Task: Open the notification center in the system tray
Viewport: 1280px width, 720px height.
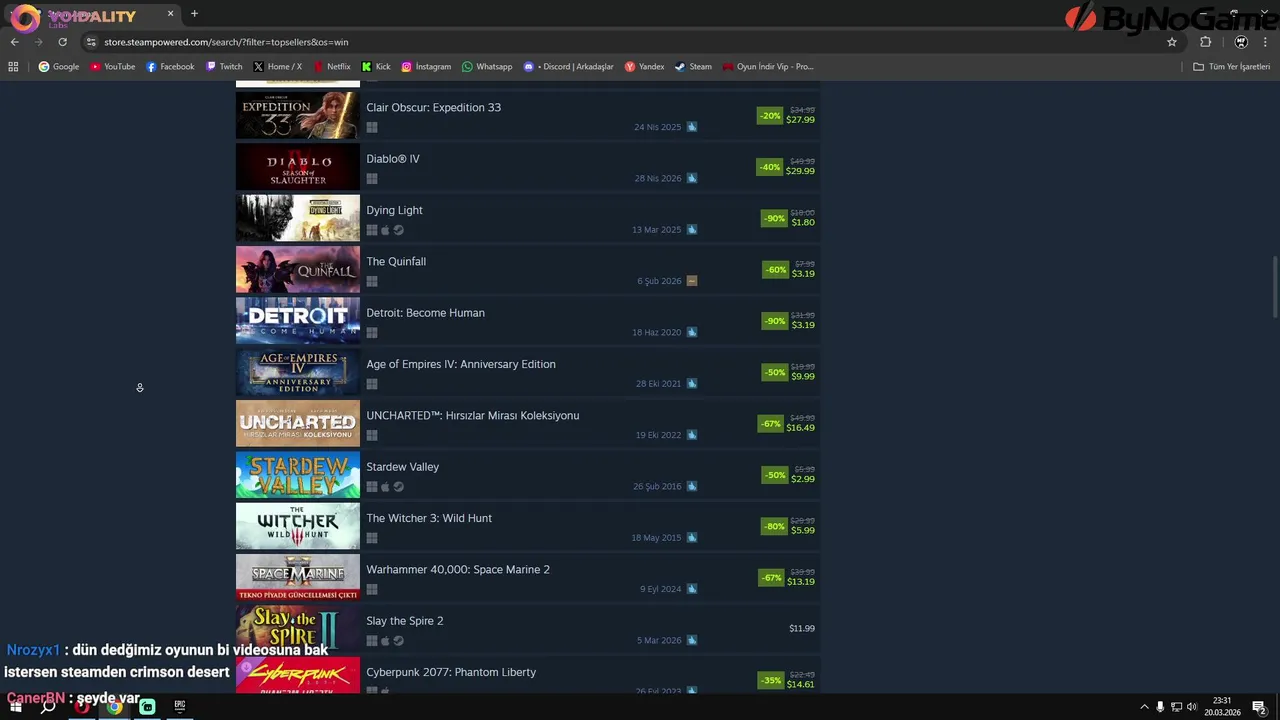Action: 1259,707
